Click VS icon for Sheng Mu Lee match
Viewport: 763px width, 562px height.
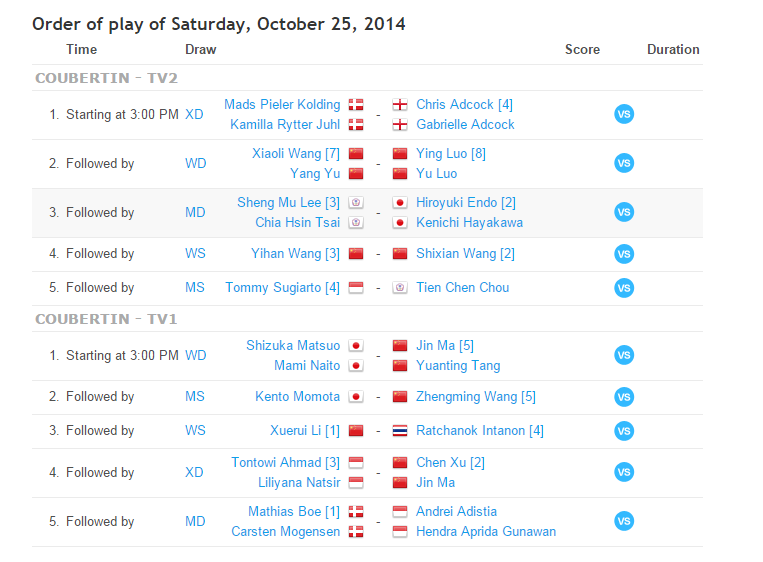624,212
